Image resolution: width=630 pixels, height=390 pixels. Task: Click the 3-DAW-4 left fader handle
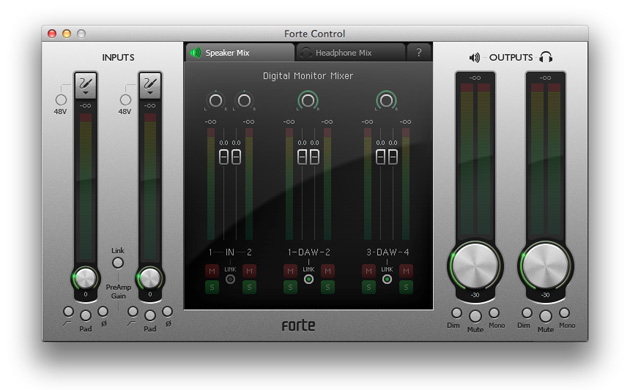point(380,157)
